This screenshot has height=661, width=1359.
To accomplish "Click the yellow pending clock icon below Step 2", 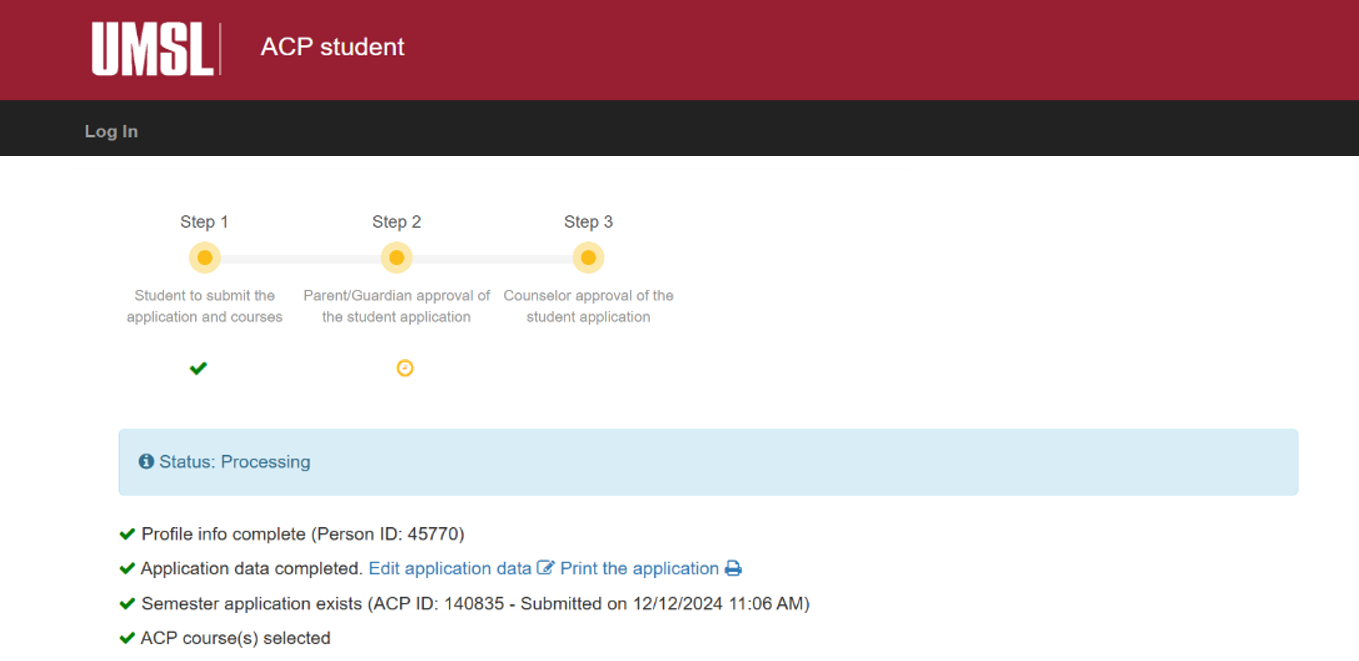I will click(x=405, y=368).
